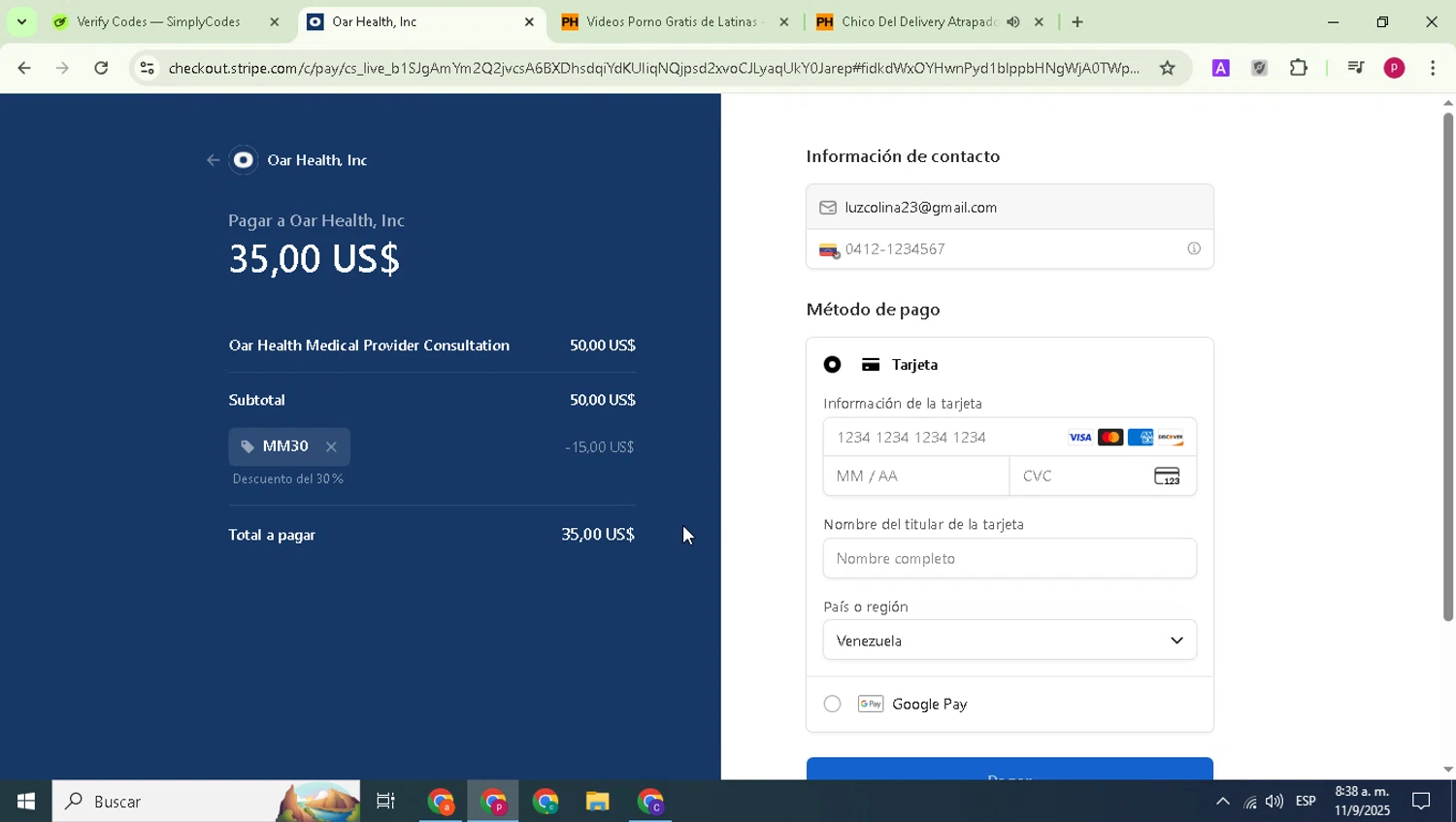Screen dimensions: 1456x822
Task: Open the volume control in system tray
Action: (x=1274, y=802)
